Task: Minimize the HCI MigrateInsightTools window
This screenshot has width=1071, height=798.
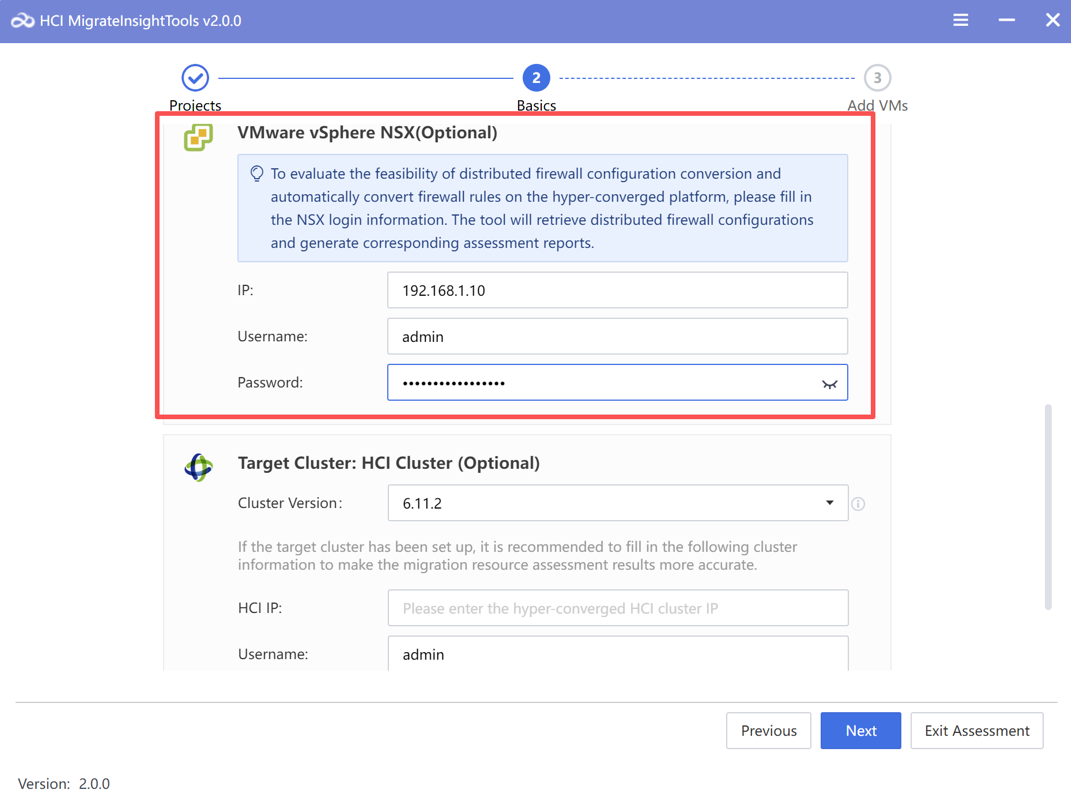Action: pos(1006,20)
